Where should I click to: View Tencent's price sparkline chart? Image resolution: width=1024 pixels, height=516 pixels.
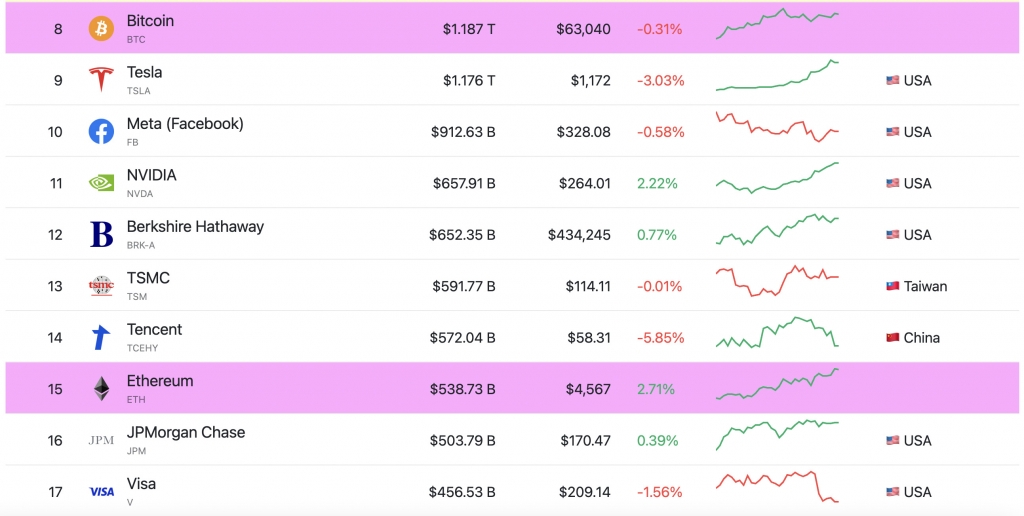777,332
